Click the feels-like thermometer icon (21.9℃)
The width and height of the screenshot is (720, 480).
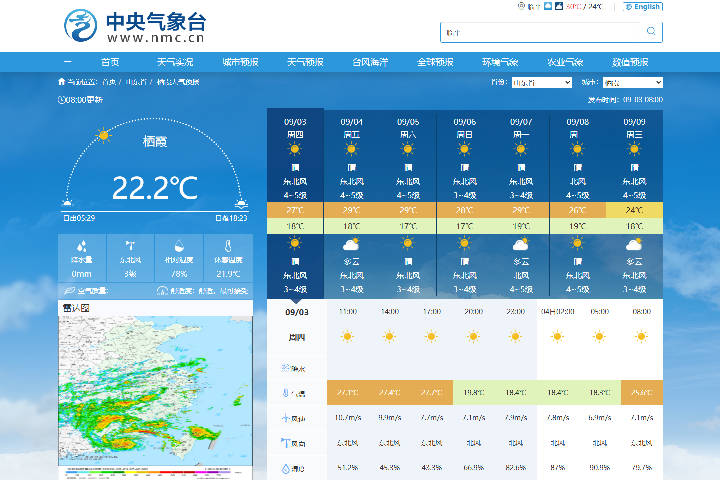pyautogui.click(x=228, y=246)
